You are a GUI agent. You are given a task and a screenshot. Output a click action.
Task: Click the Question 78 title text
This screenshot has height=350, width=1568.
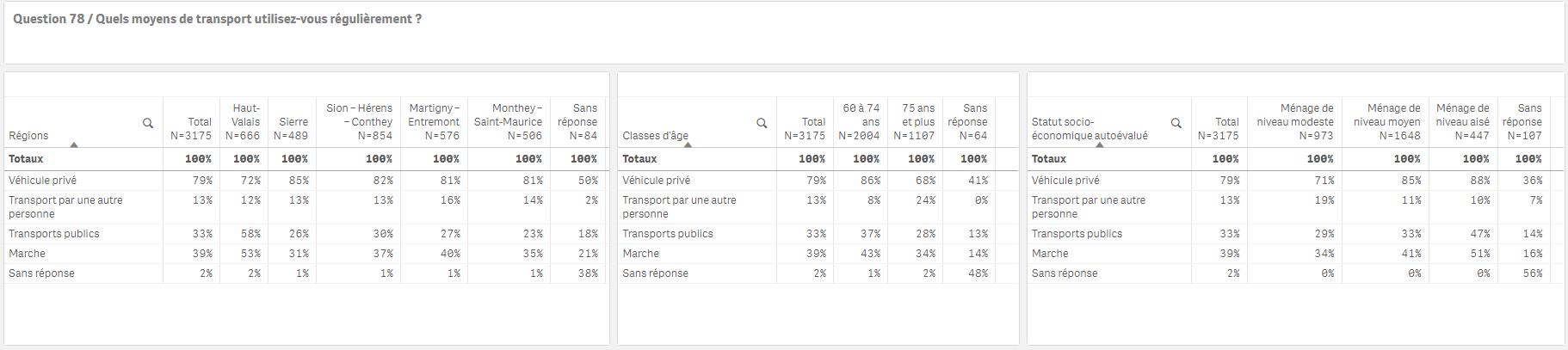(218, 19)
